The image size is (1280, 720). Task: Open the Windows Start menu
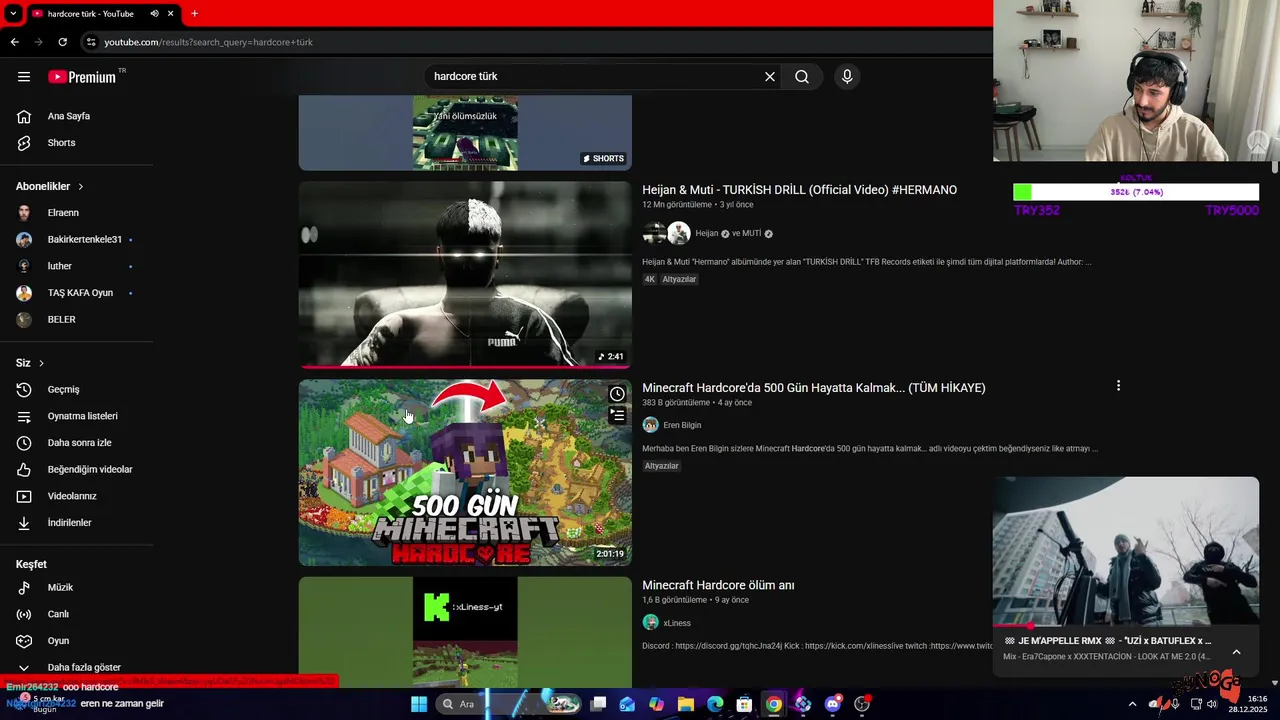419,704
